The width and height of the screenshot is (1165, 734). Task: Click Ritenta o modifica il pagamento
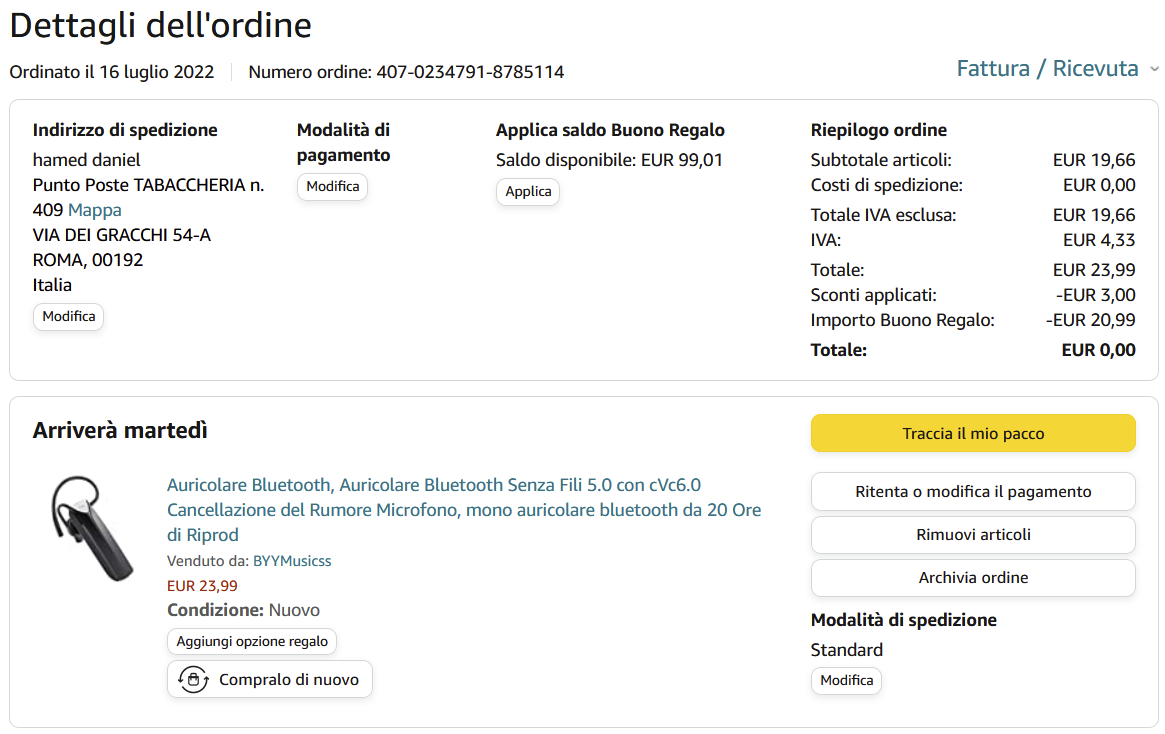pyautogui.click(x=973, y=491)
